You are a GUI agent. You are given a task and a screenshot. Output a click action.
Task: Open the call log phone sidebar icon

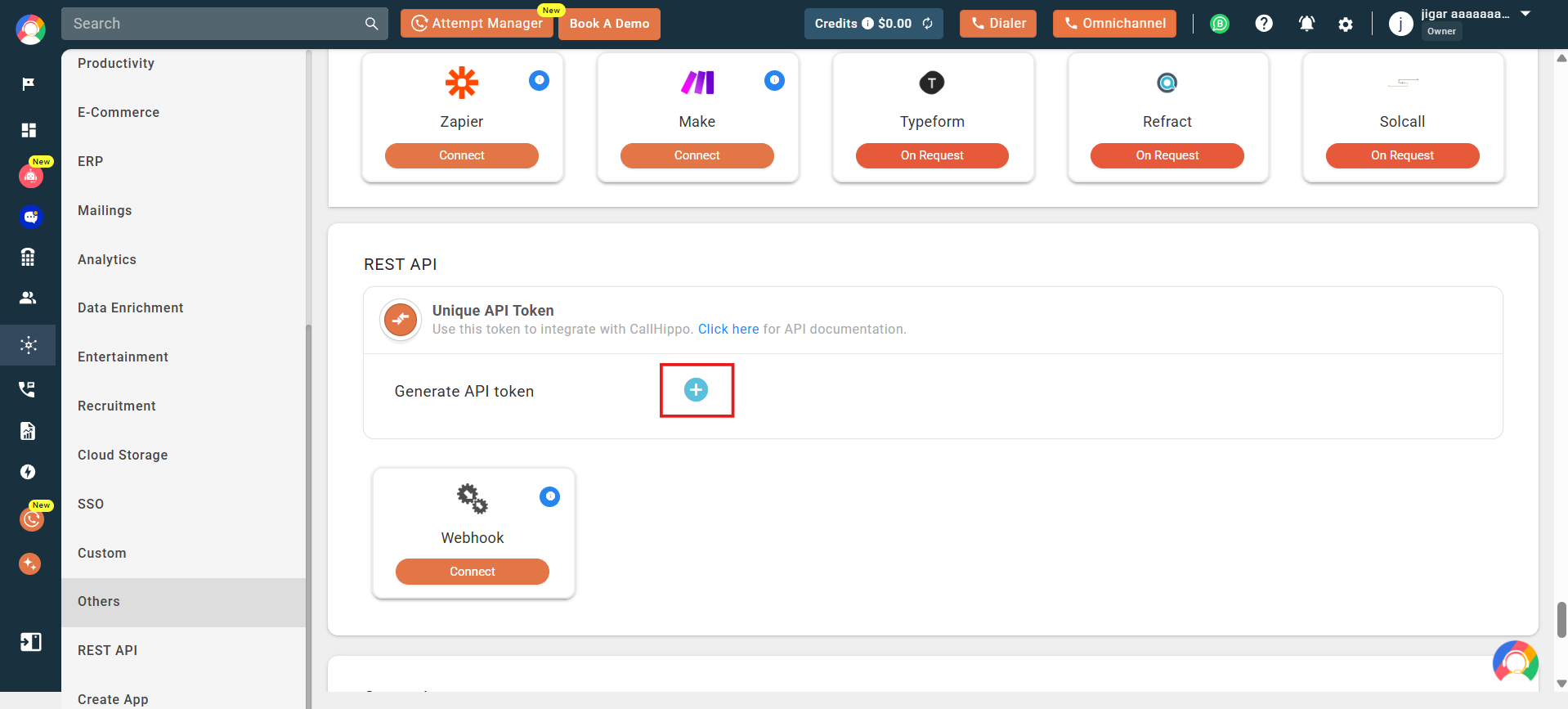27,388
